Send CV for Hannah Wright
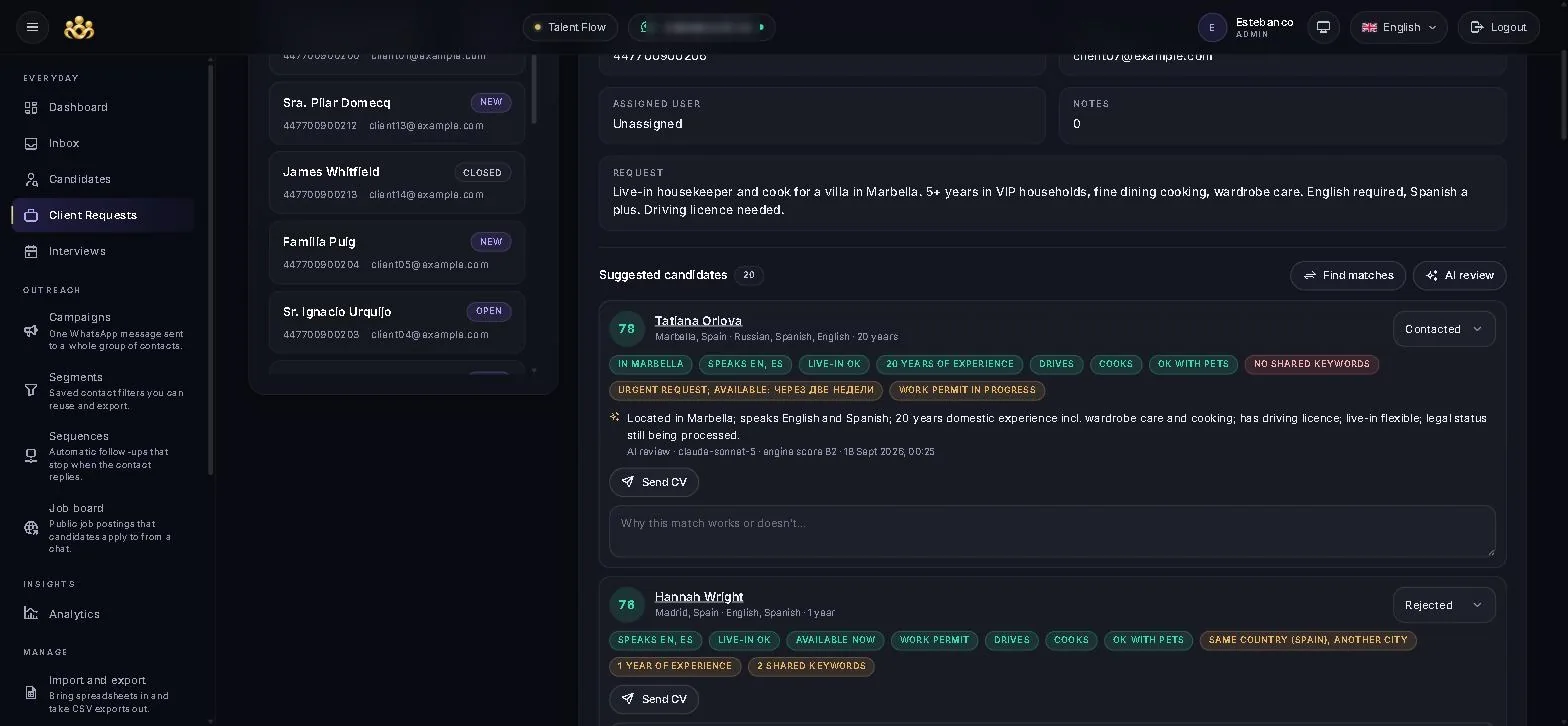The width and height of the screenshot is (1568, 726). pyautogui.click(x=654, y=699)
